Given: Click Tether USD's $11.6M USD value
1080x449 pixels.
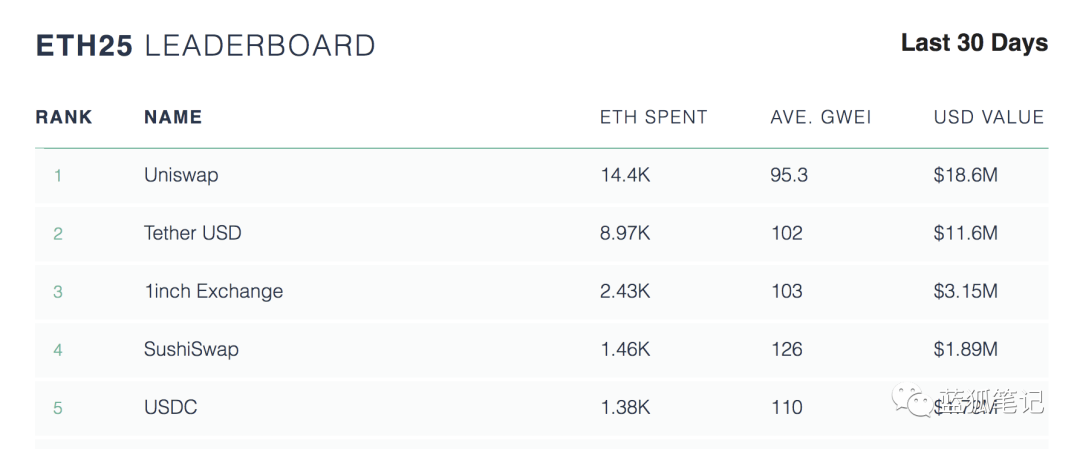Looking at the screenshot, I should 965,233.
